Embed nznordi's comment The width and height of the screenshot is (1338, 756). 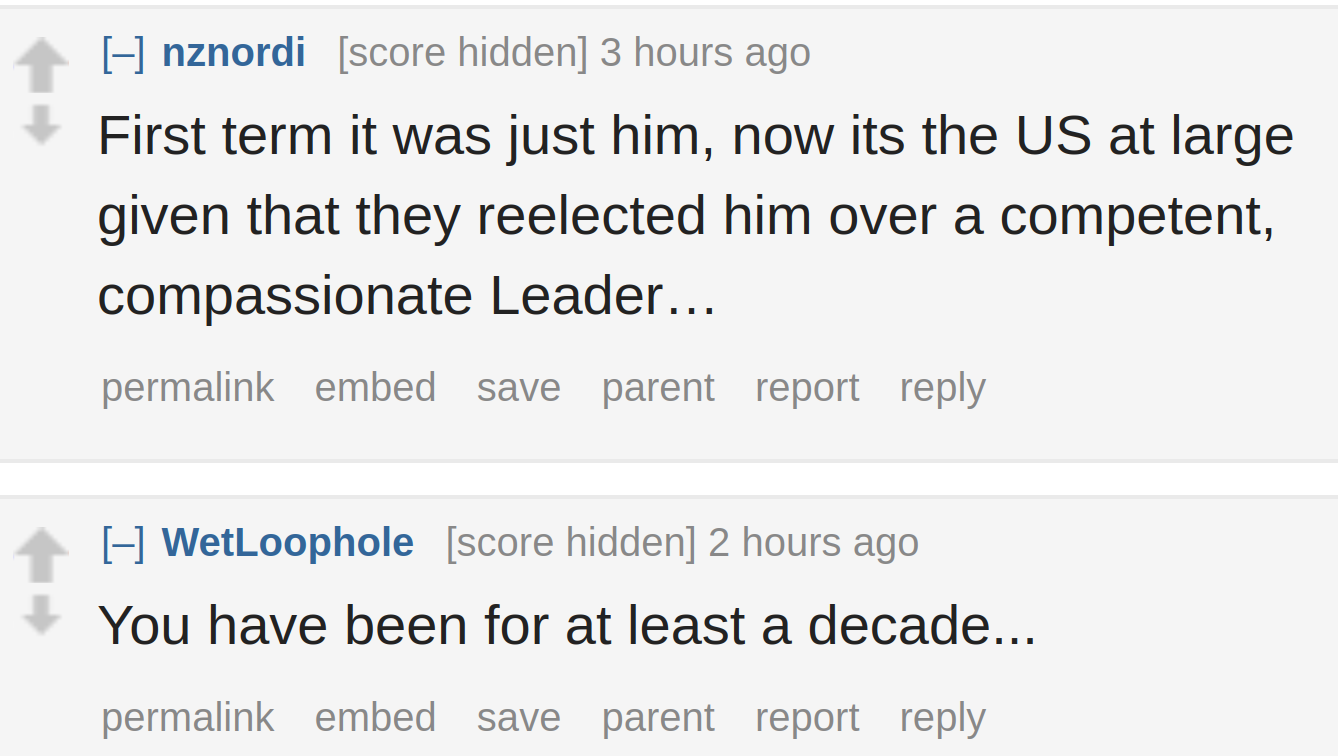(375, 388)
